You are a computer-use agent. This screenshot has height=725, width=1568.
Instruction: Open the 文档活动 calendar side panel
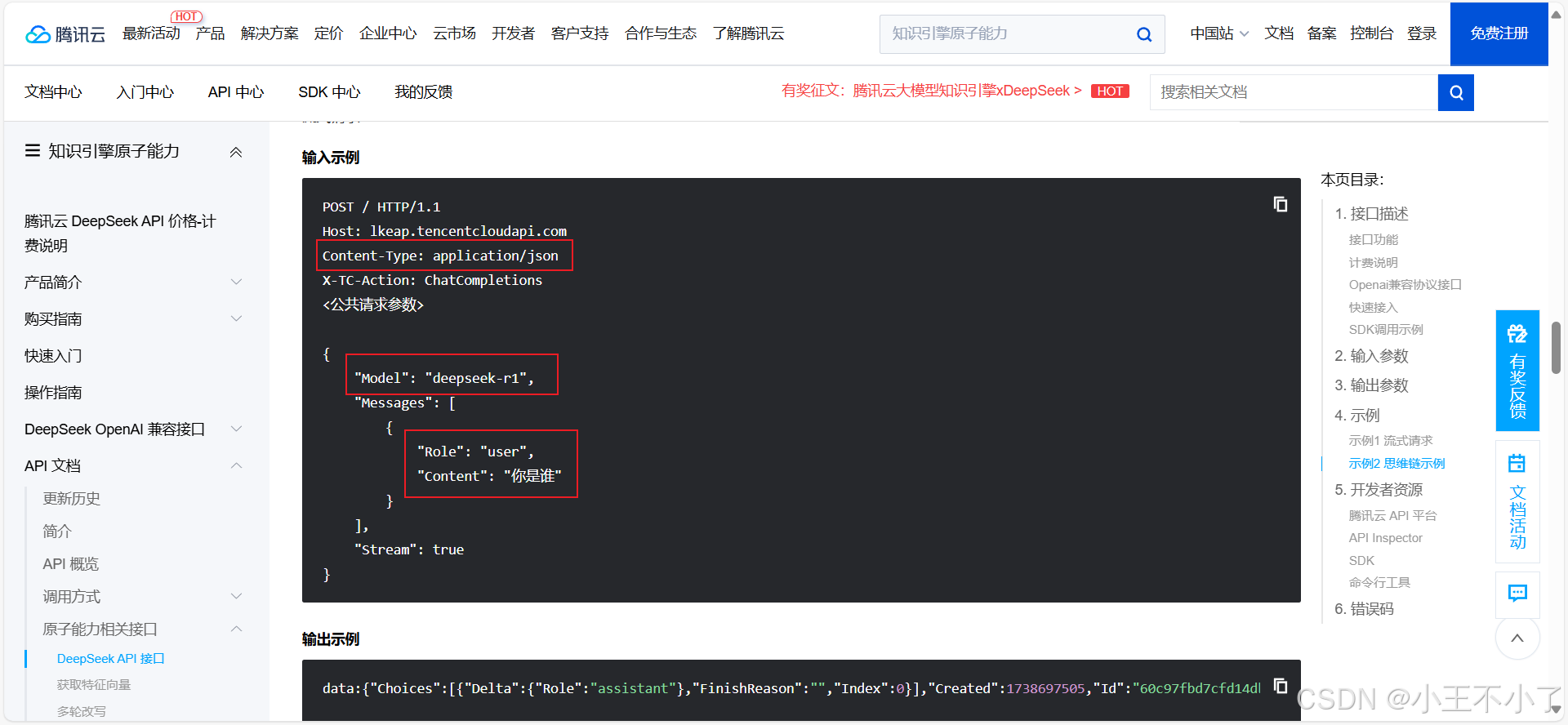click(x=1517, y=501)
